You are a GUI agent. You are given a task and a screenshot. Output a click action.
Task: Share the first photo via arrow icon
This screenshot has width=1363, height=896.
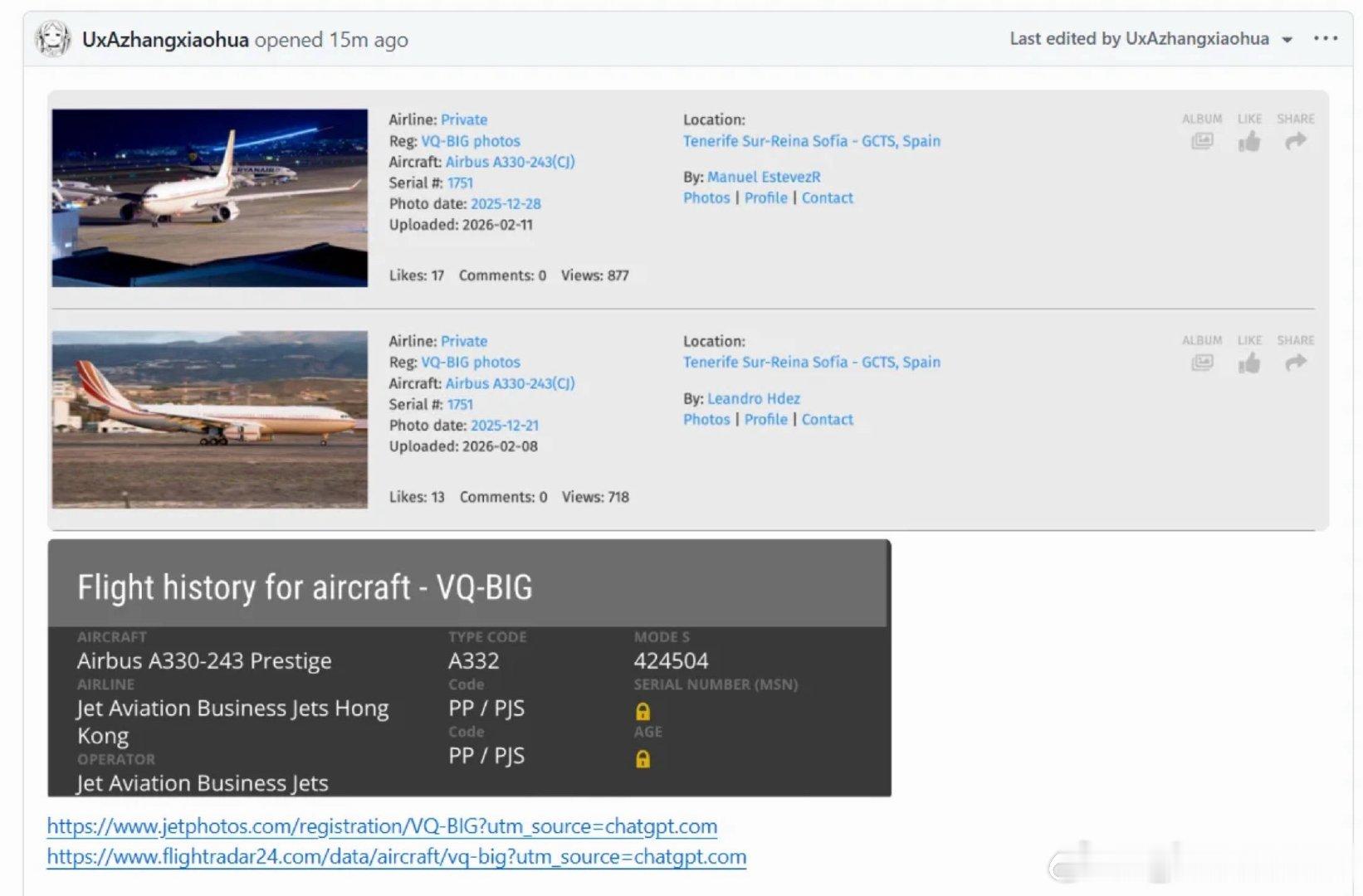tap(1296, 141)
